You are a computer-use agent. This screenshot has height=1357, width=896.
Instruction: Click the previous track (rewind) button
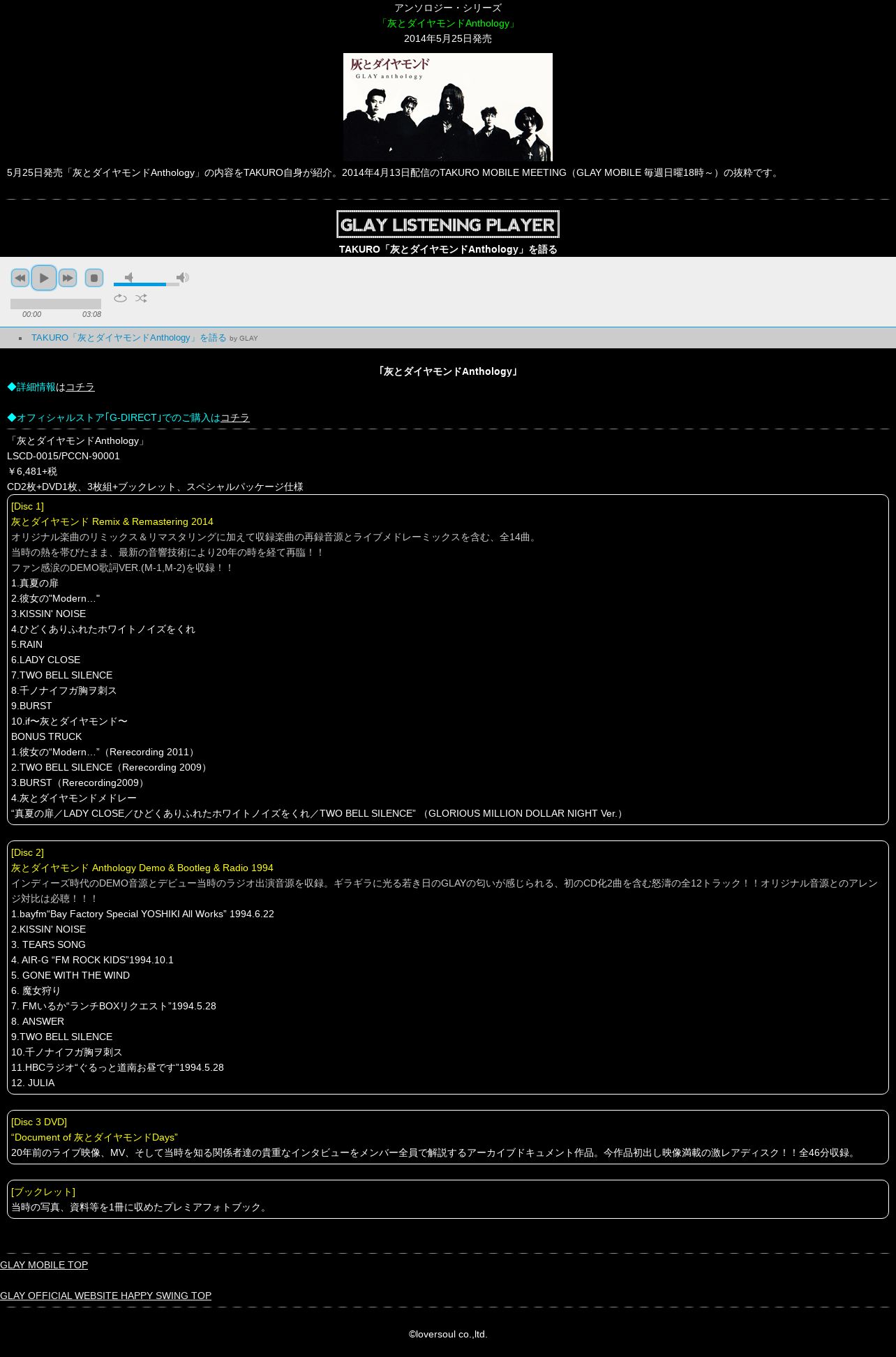(20, 278)
